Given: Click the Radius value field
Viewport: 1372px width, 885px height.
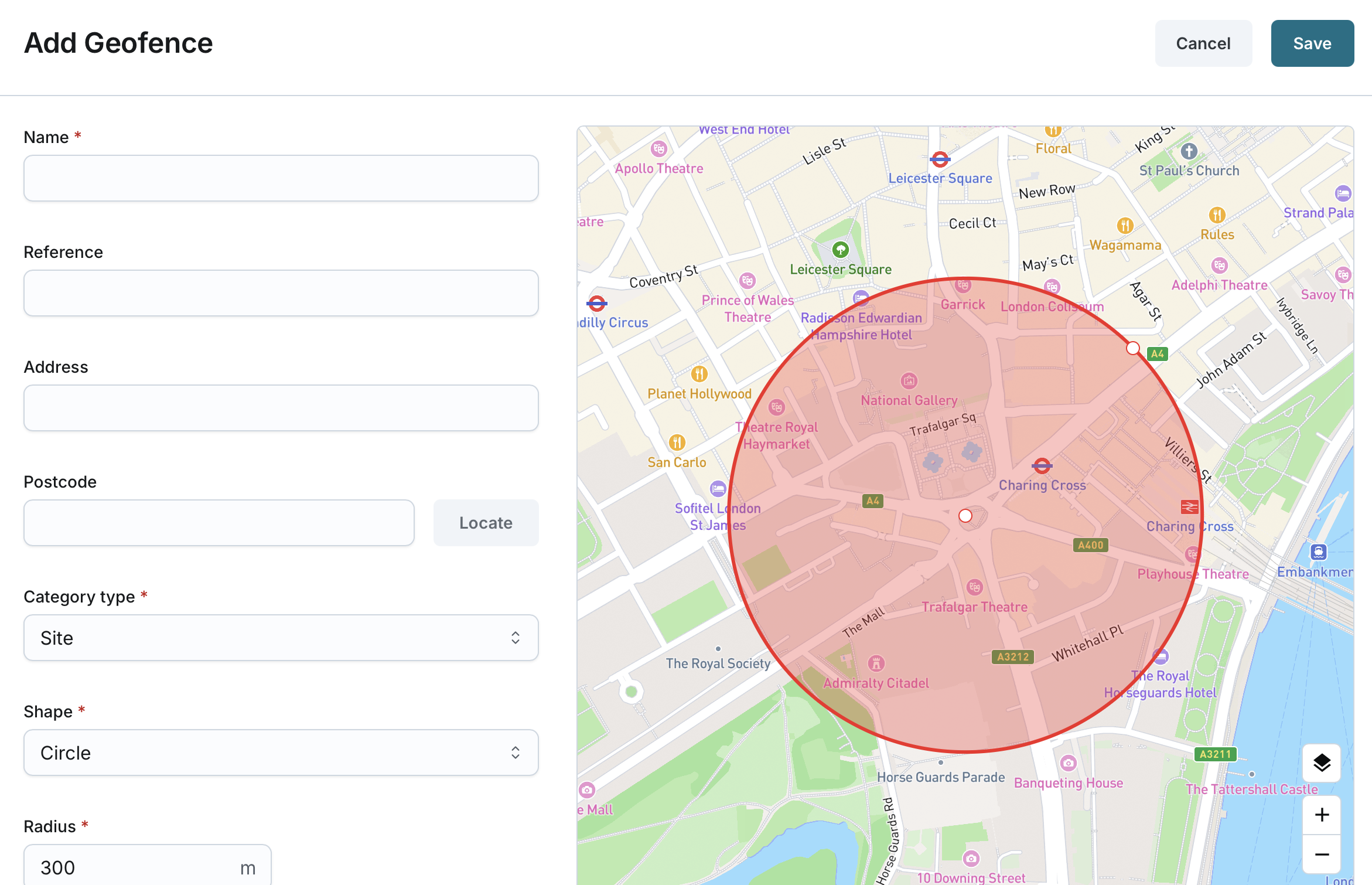Looking at the screenshot, I should point(135,866).
